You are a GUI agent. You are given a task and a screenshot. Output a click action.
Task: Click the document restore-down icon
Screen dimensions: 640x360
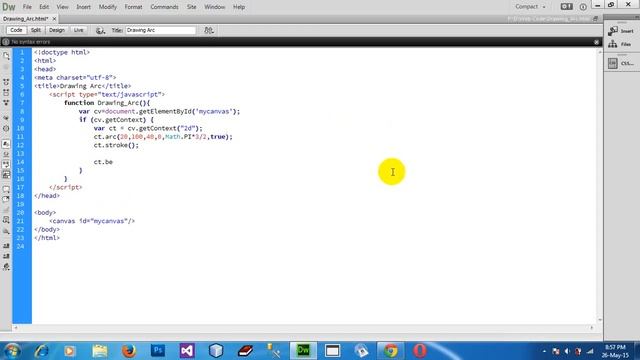point(596,19)
